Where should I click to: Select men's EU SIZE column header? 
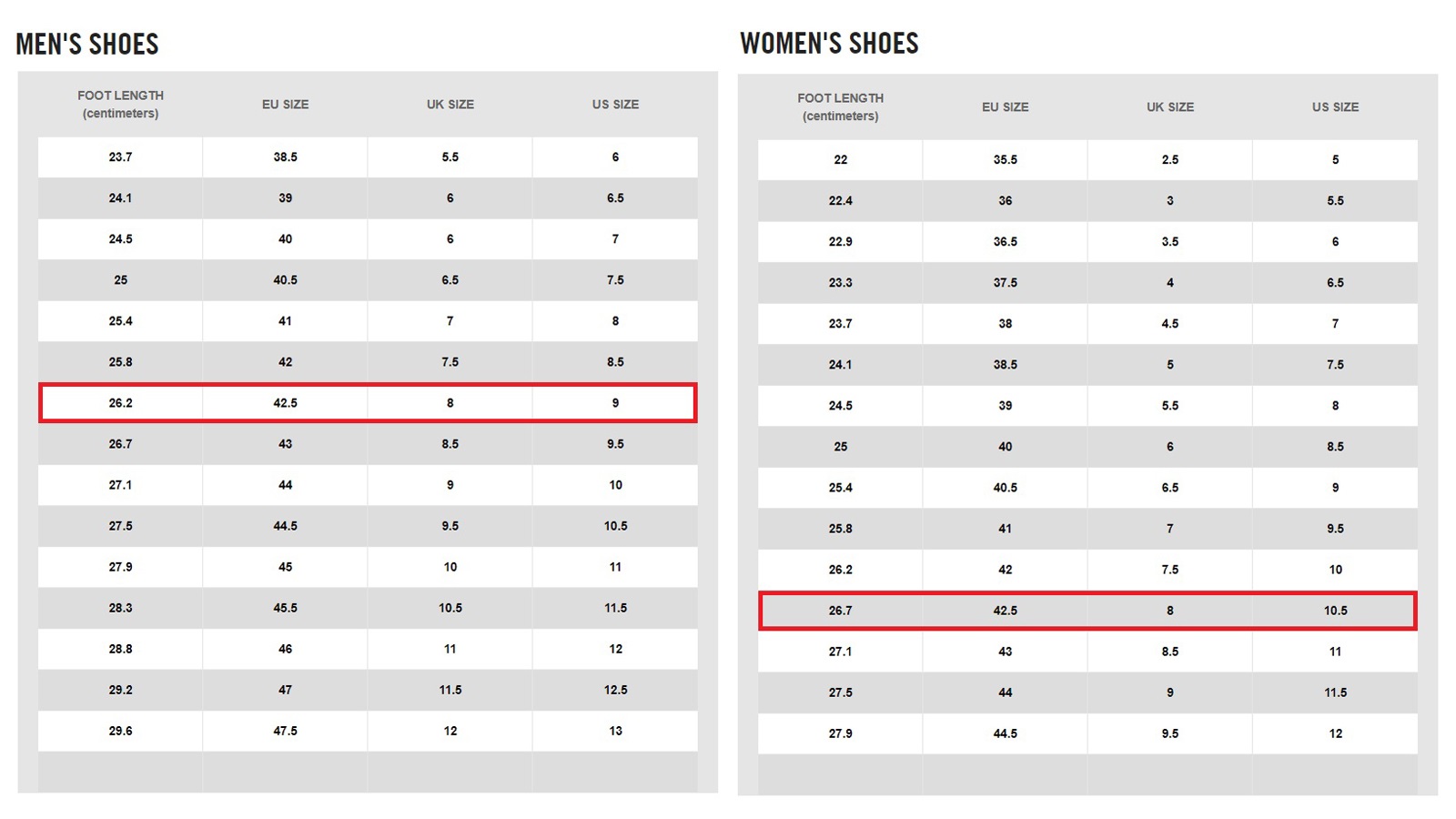pyautogui.click(x=285, y=105)
